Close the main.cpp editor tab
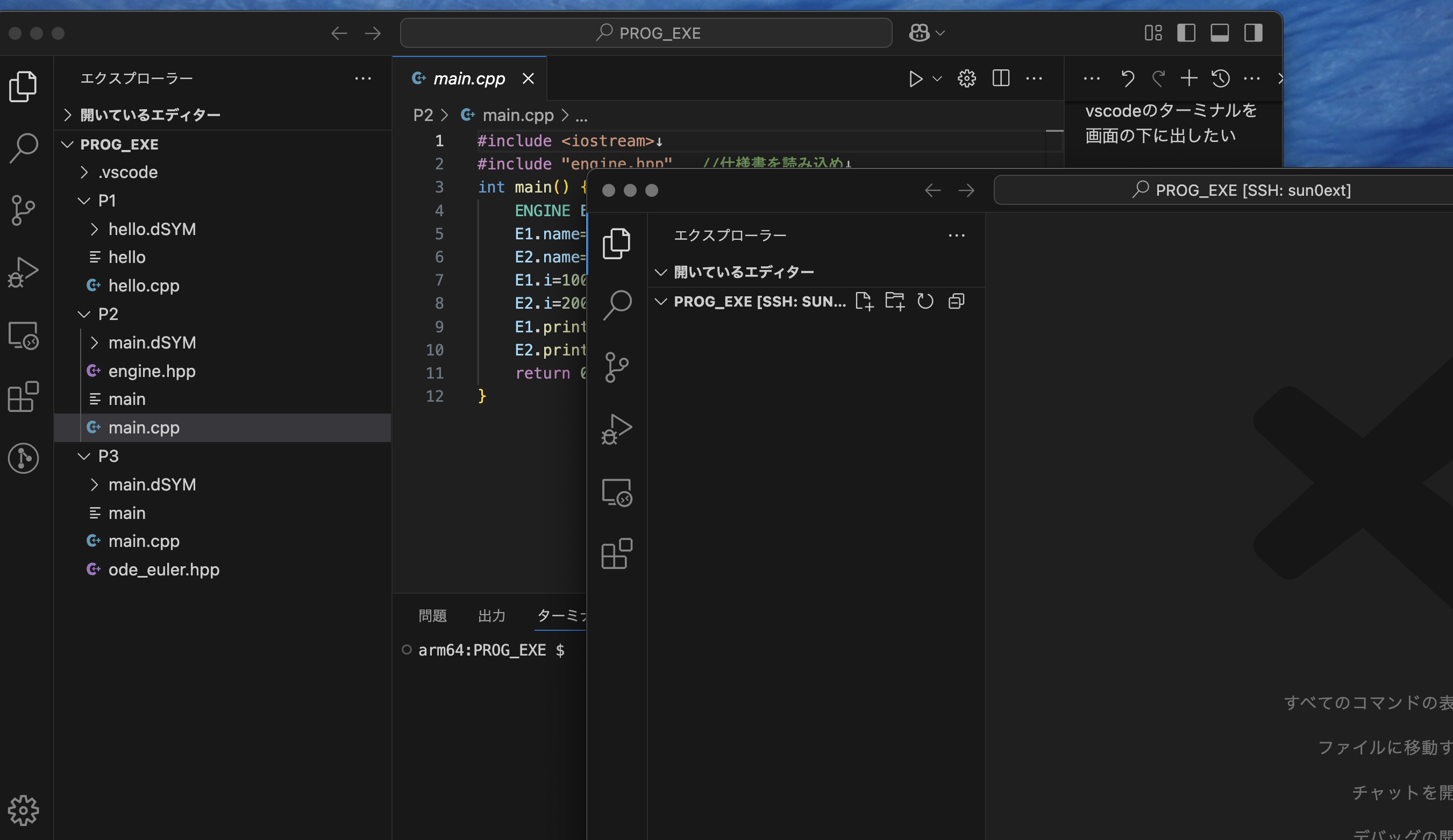This screenshot has height=840, width=1453. tap(528, 79)
